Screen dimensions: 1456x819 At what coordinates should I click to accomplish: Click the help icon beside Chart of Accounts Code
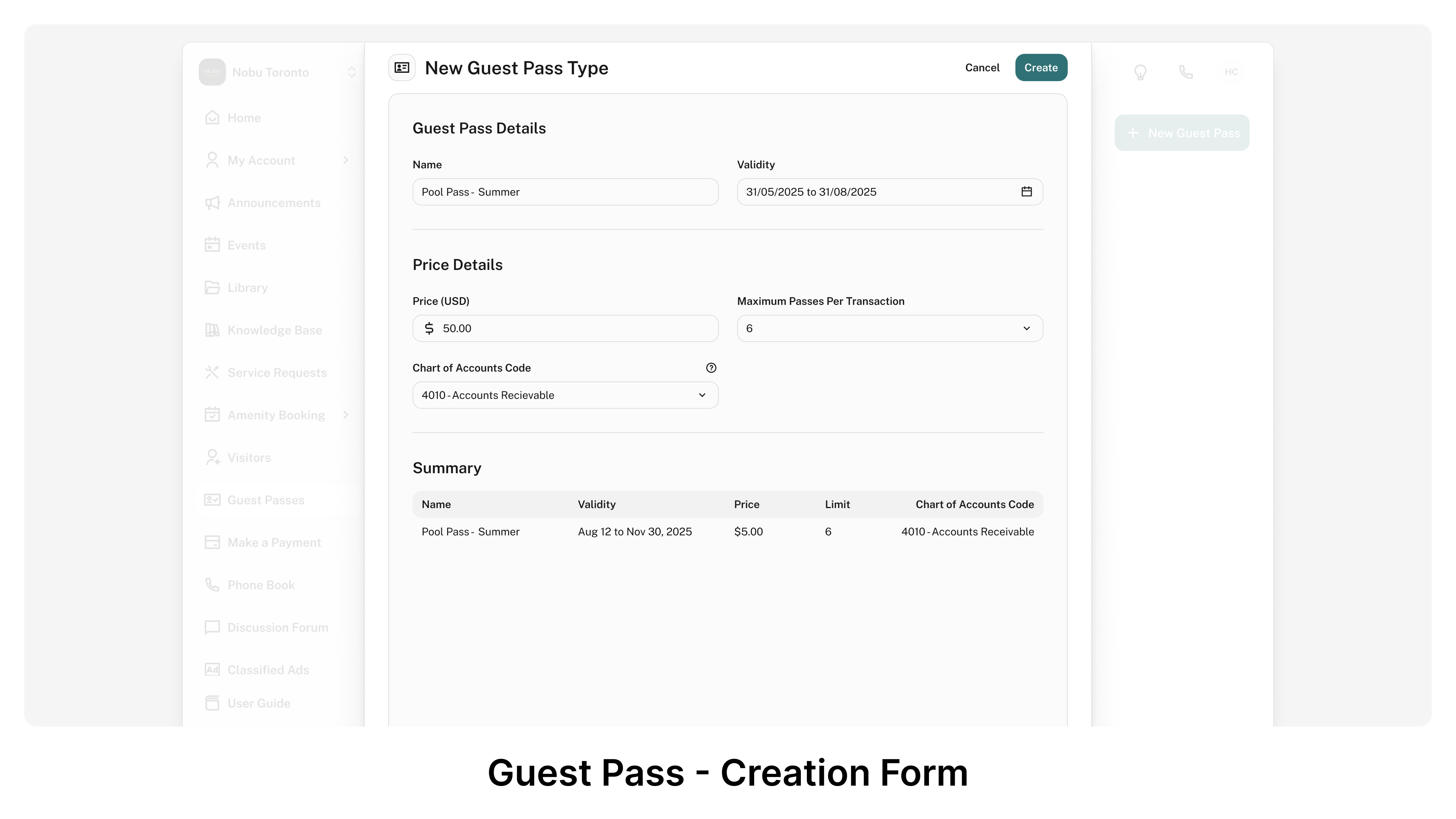coord(711,368)
